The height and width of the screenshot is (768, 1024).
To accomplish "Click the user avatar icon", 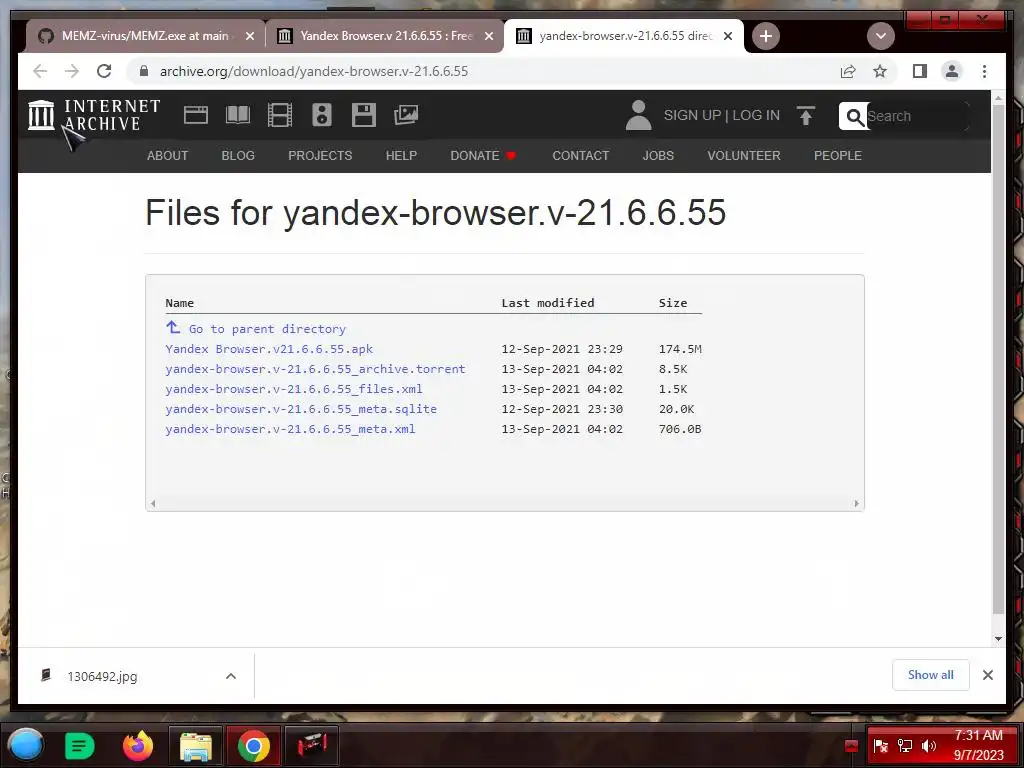I will (x=638, y=116).
